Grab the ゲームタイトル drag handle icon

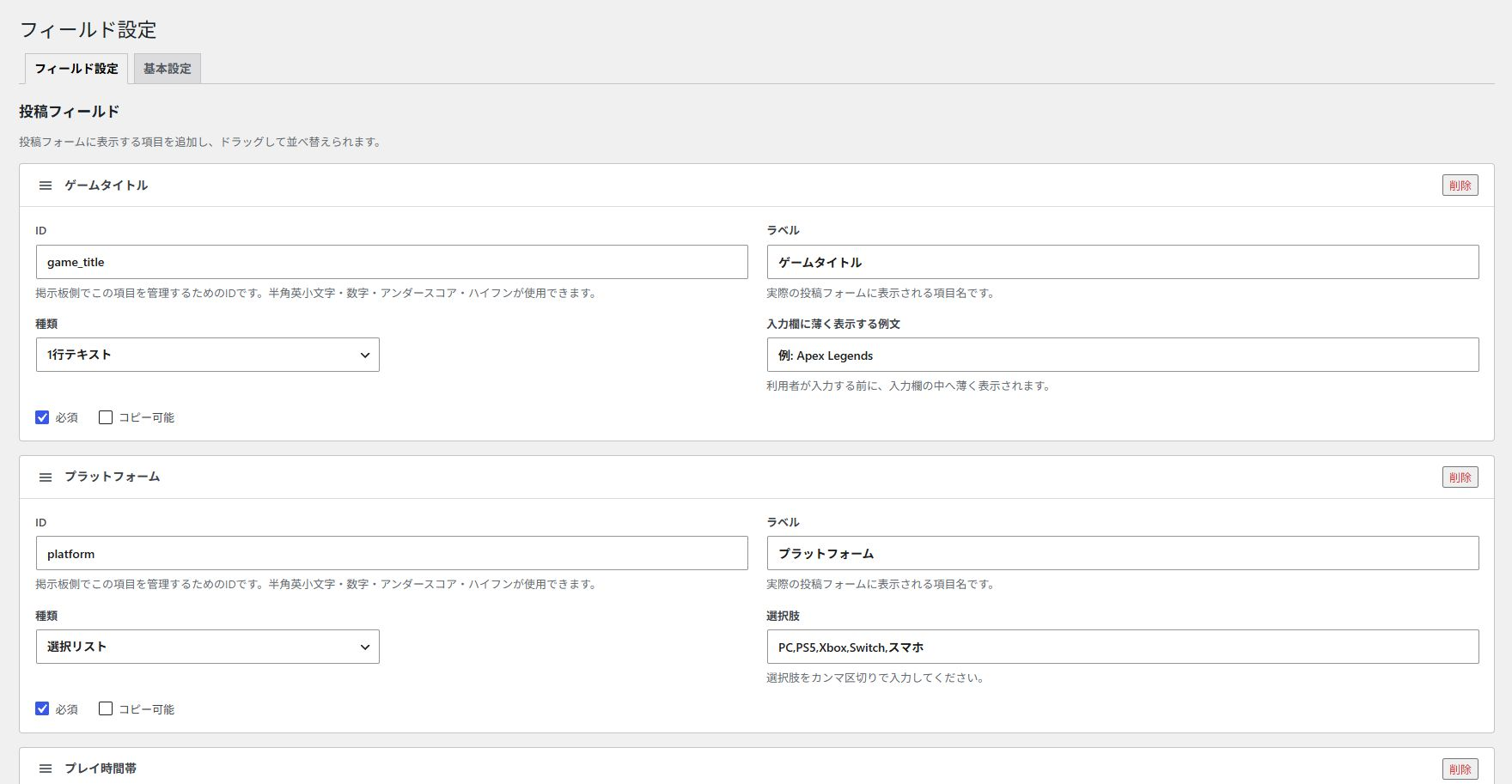pyautogui.click(x=46, y=185)
